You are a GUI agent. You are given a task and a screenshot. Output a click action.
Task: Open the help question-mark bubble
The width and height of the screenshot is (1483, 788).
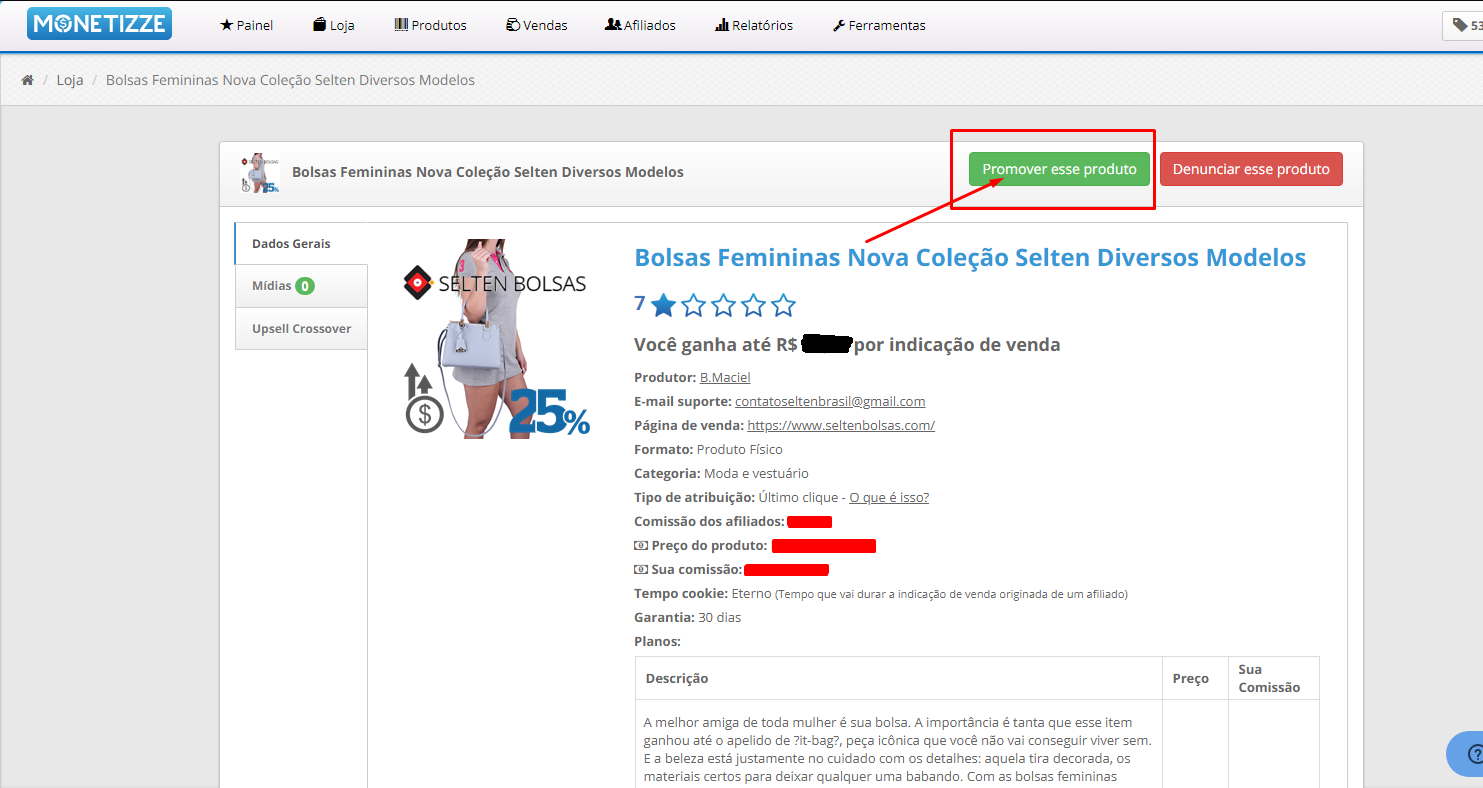click(1466, 754)
